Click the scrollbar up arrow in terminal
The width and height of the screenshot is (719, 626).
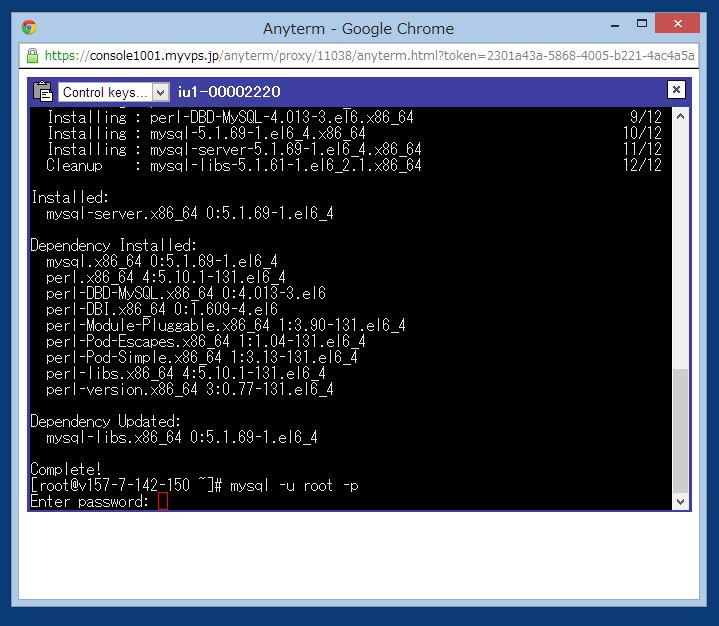pos(680,116)
